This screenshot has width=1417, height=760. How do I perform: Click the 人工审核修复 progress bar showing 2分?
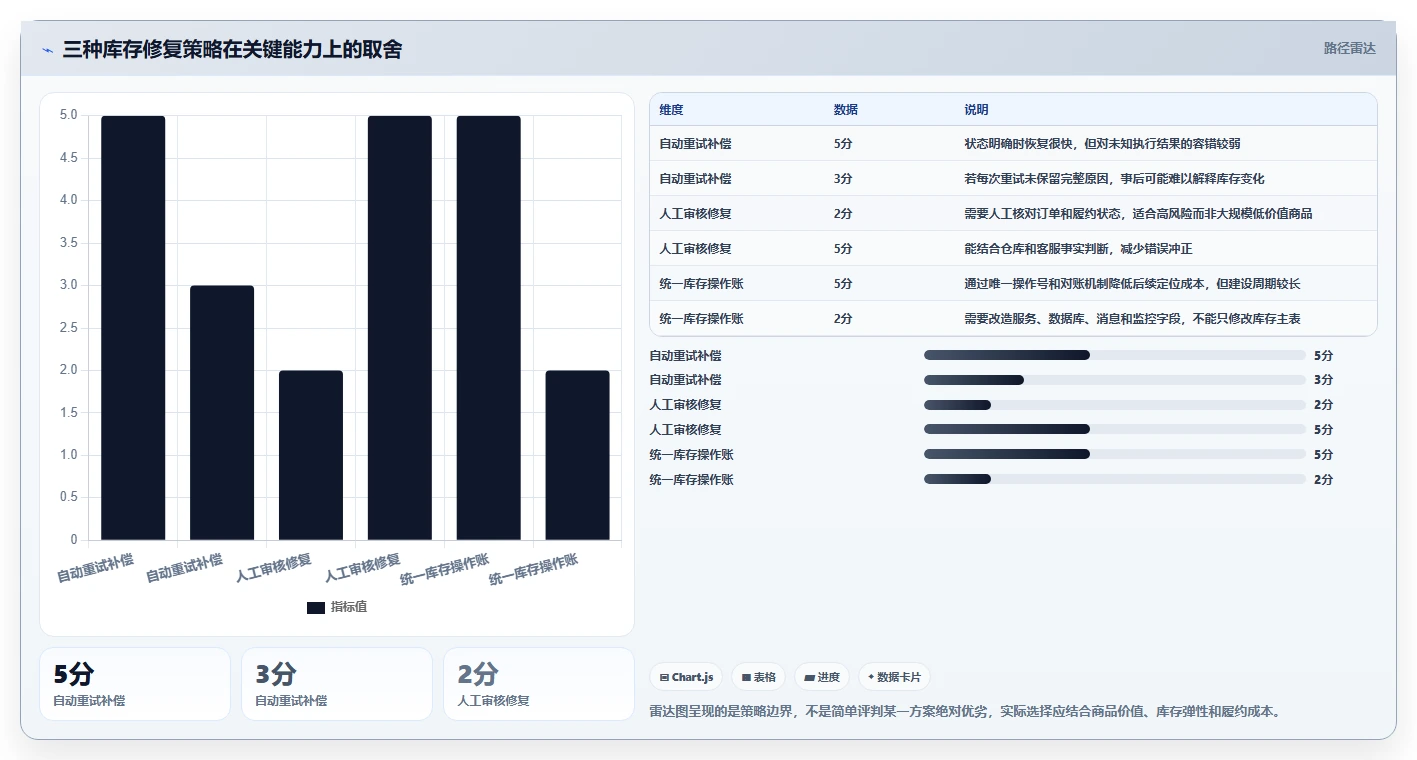click(1115, 405)
